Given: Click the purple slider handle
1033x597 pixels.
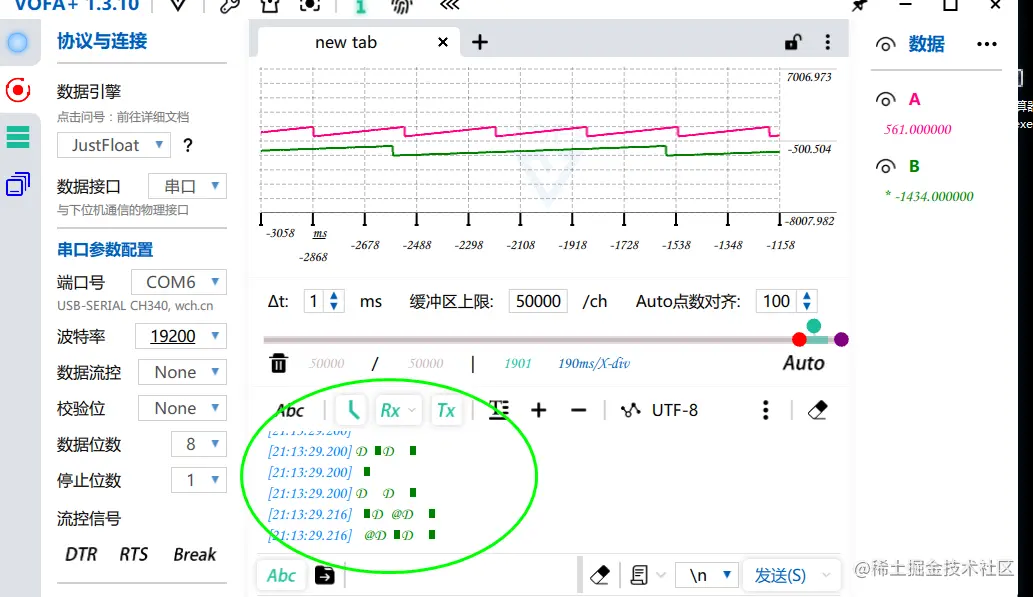Looking at the screenshot, I should pos(841,339).
